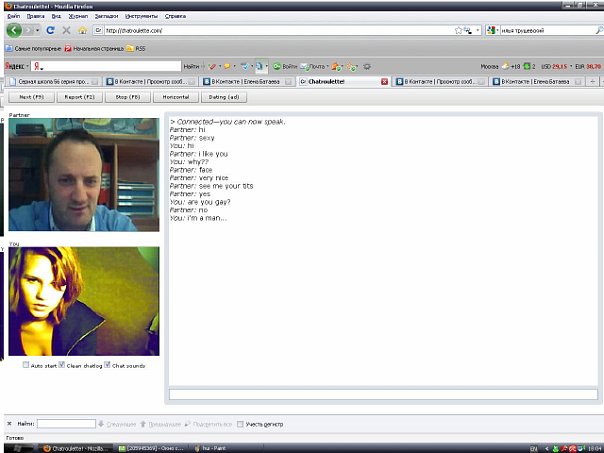Click in the chat message input field

point(383,394)
